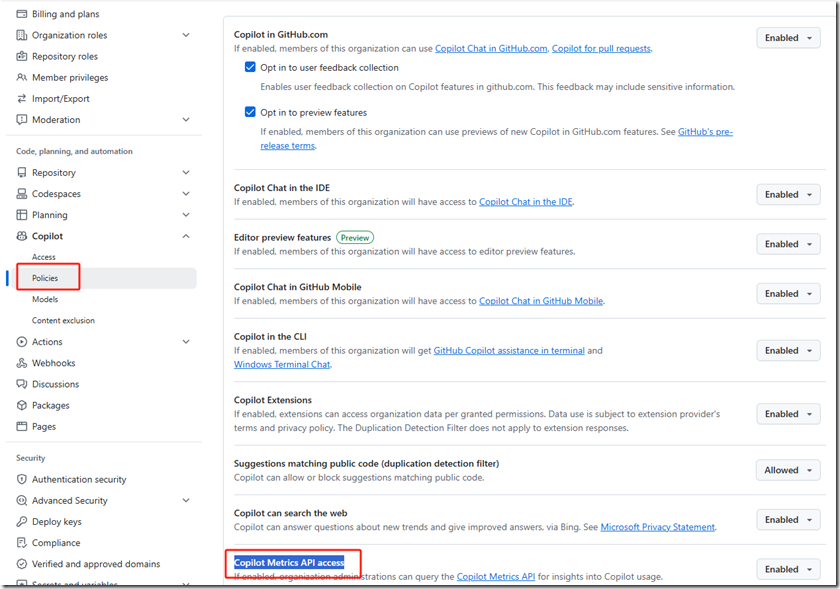Open Copilot can search the web dropdown

pos(788,520)
